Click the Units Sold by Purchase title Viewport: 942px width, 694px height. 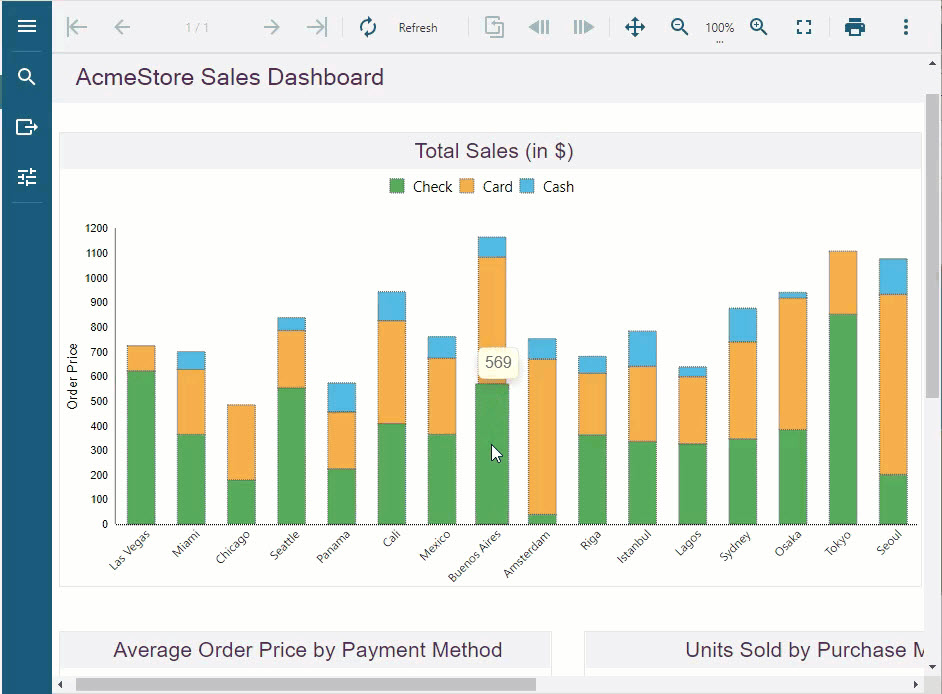[804, 650]
